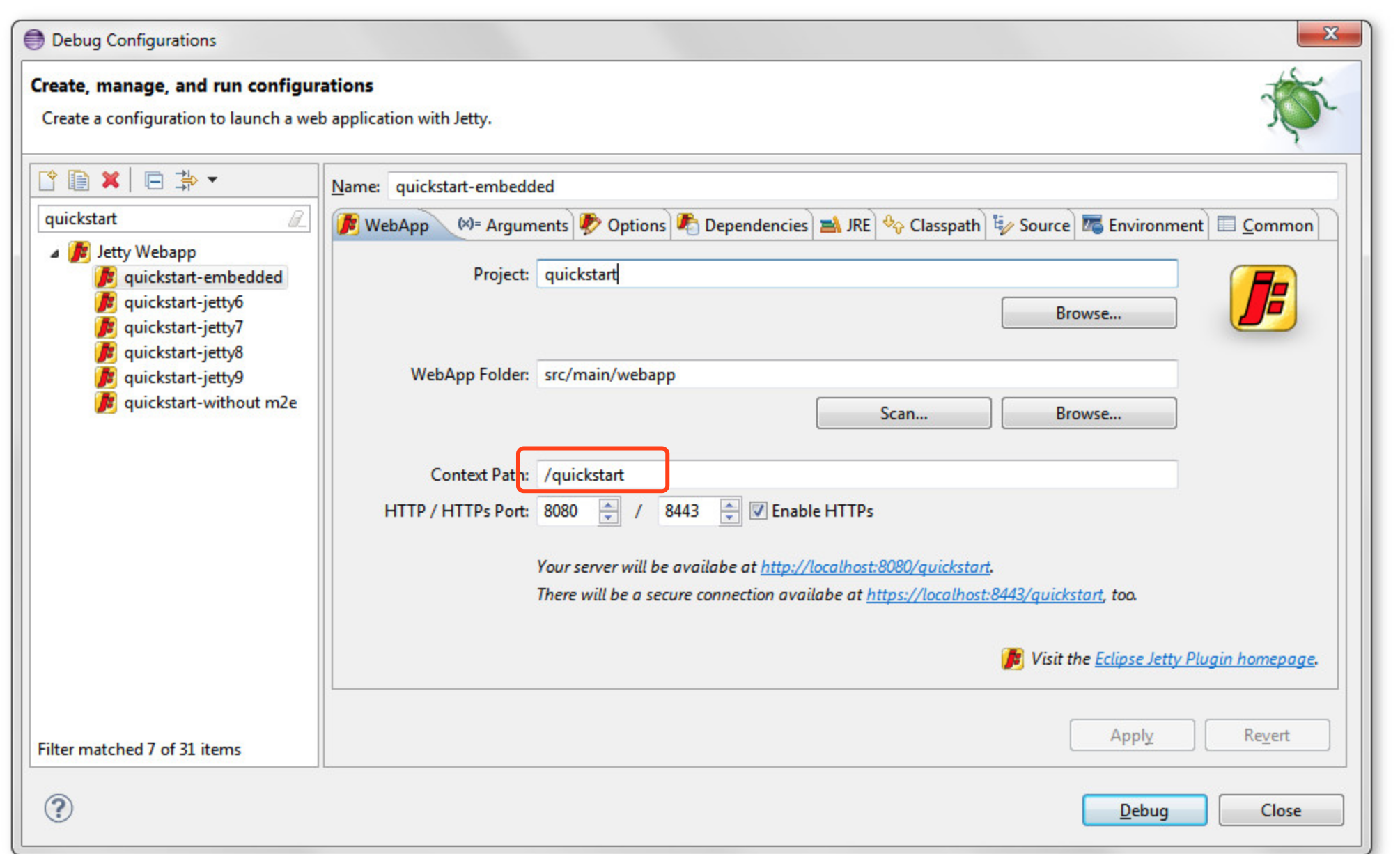Decrease HTTPs port 8443 with down arrow
The image size is (1400, 854).
(729, 518)
